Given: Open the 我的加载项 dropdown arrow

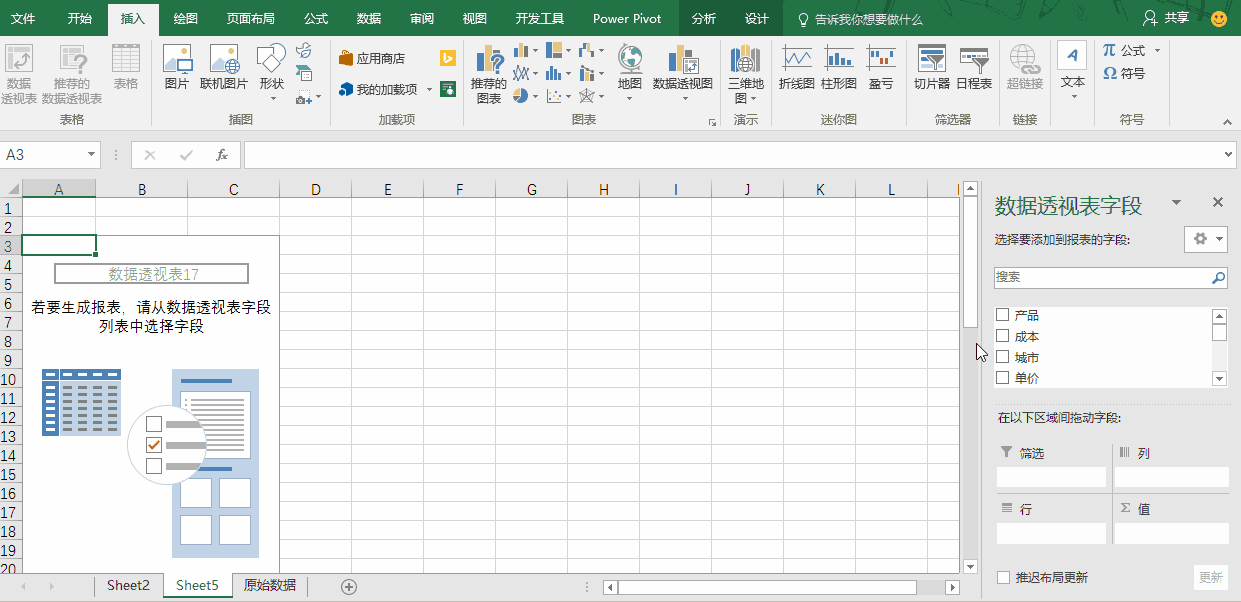Looking at the screenshot, I should pos(430,89).
